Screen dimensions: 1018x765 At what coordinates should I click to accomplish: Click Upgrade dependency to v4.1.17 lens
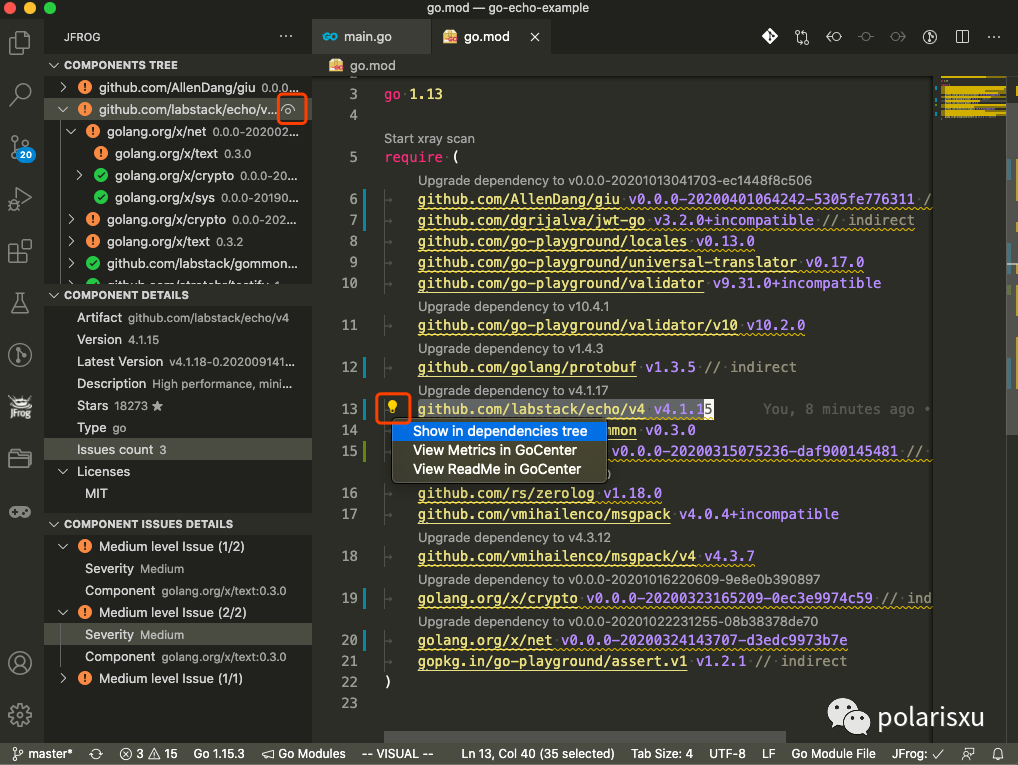[x=513, y=390]
